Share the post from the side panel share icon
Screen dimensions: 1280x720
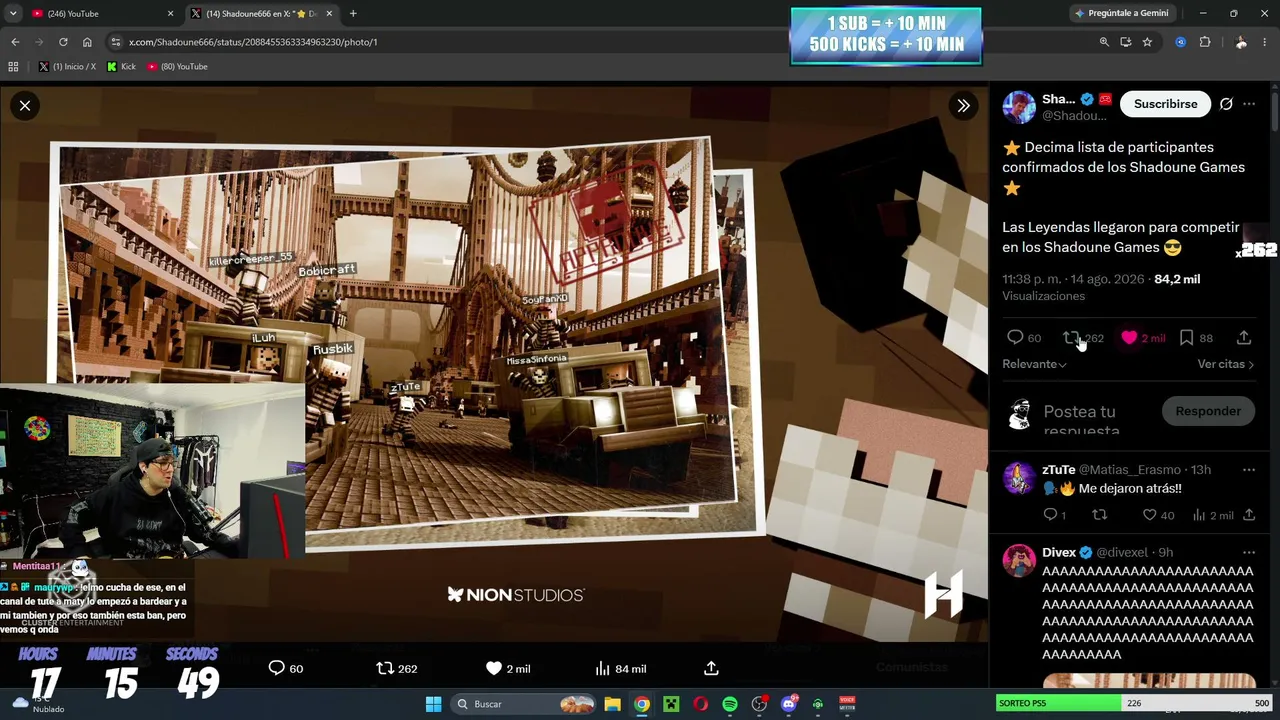(x=1244, y=338)
